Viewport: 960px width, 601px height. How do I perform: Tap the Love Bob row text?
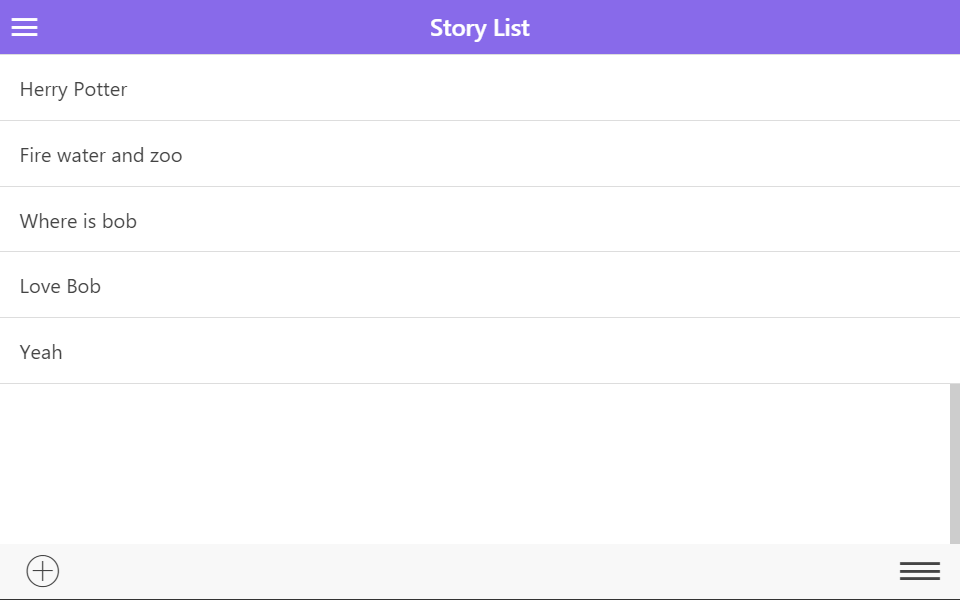60,286
